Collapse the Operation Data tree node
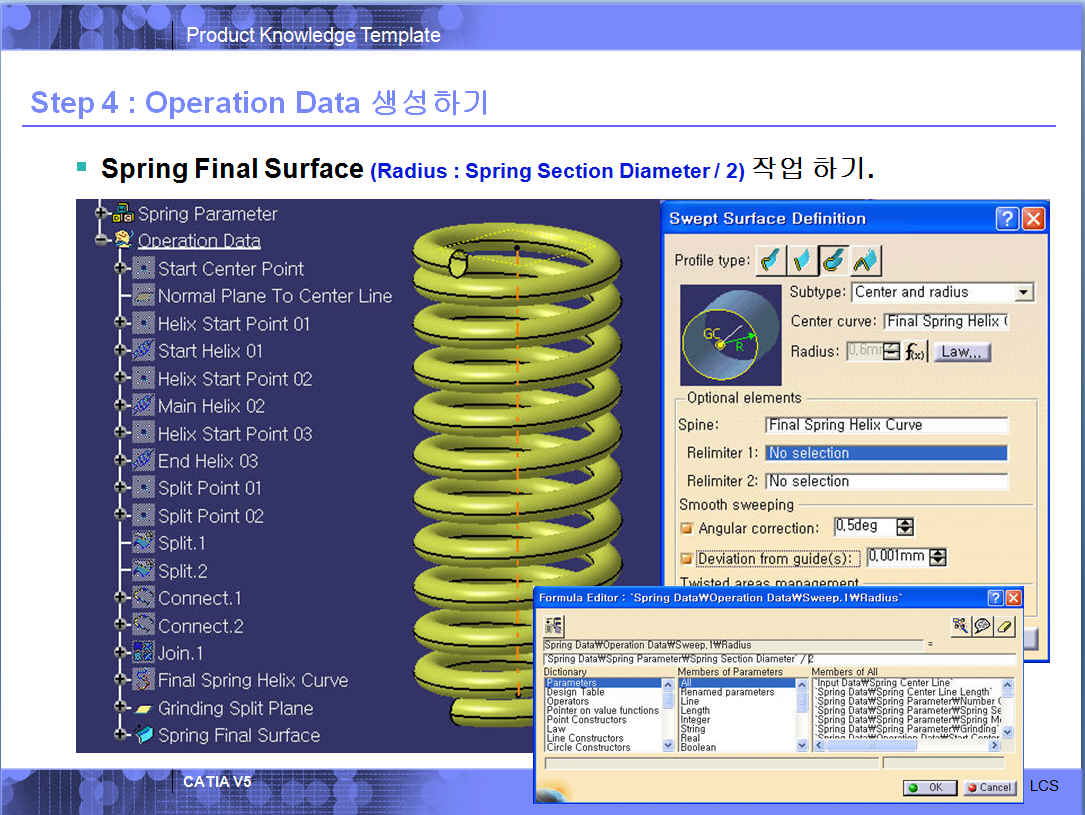The height and width of the screenshot is (815, 1085). [101, 240]
